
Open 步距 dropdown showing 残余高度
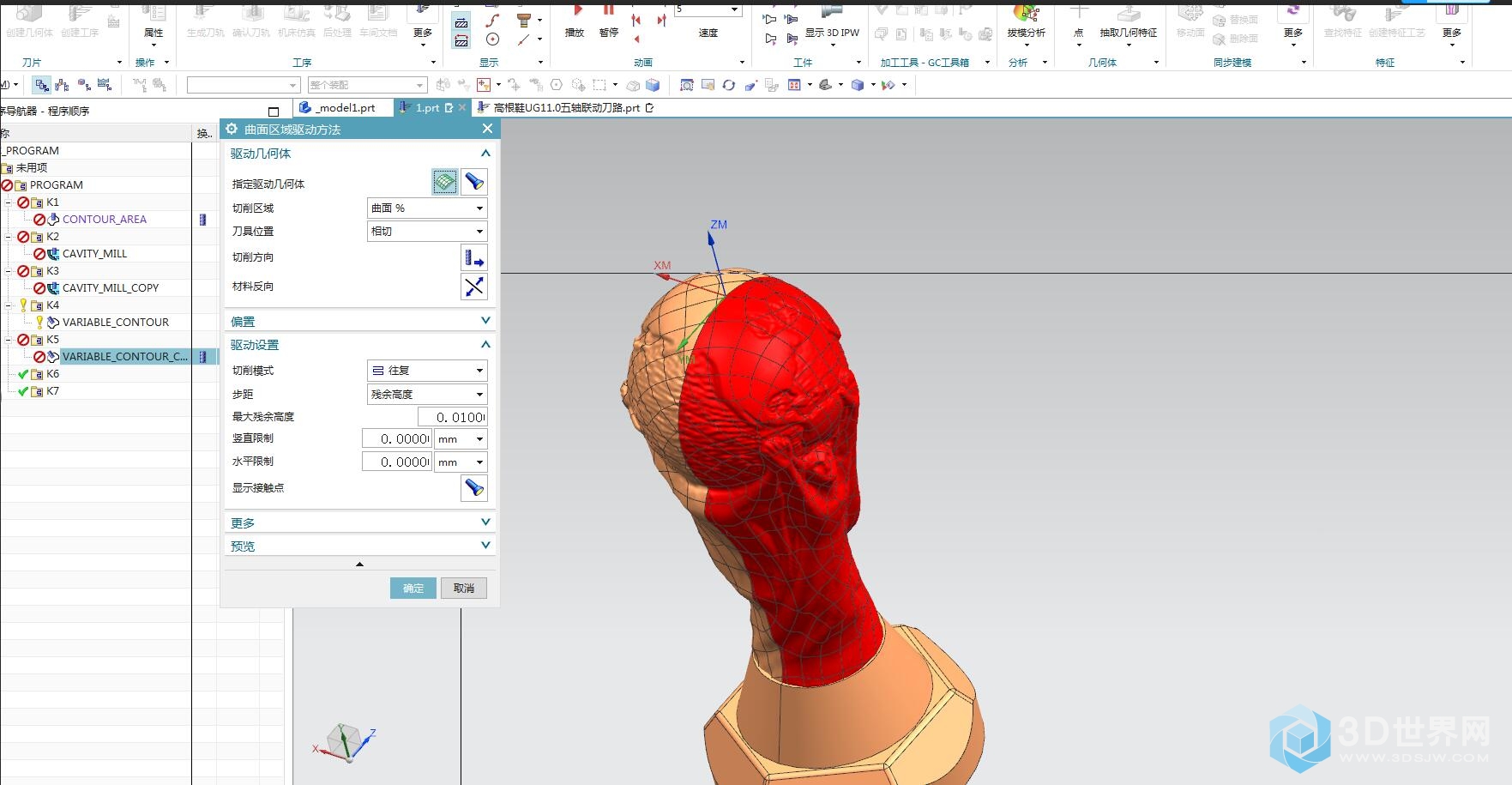[427, 395]
